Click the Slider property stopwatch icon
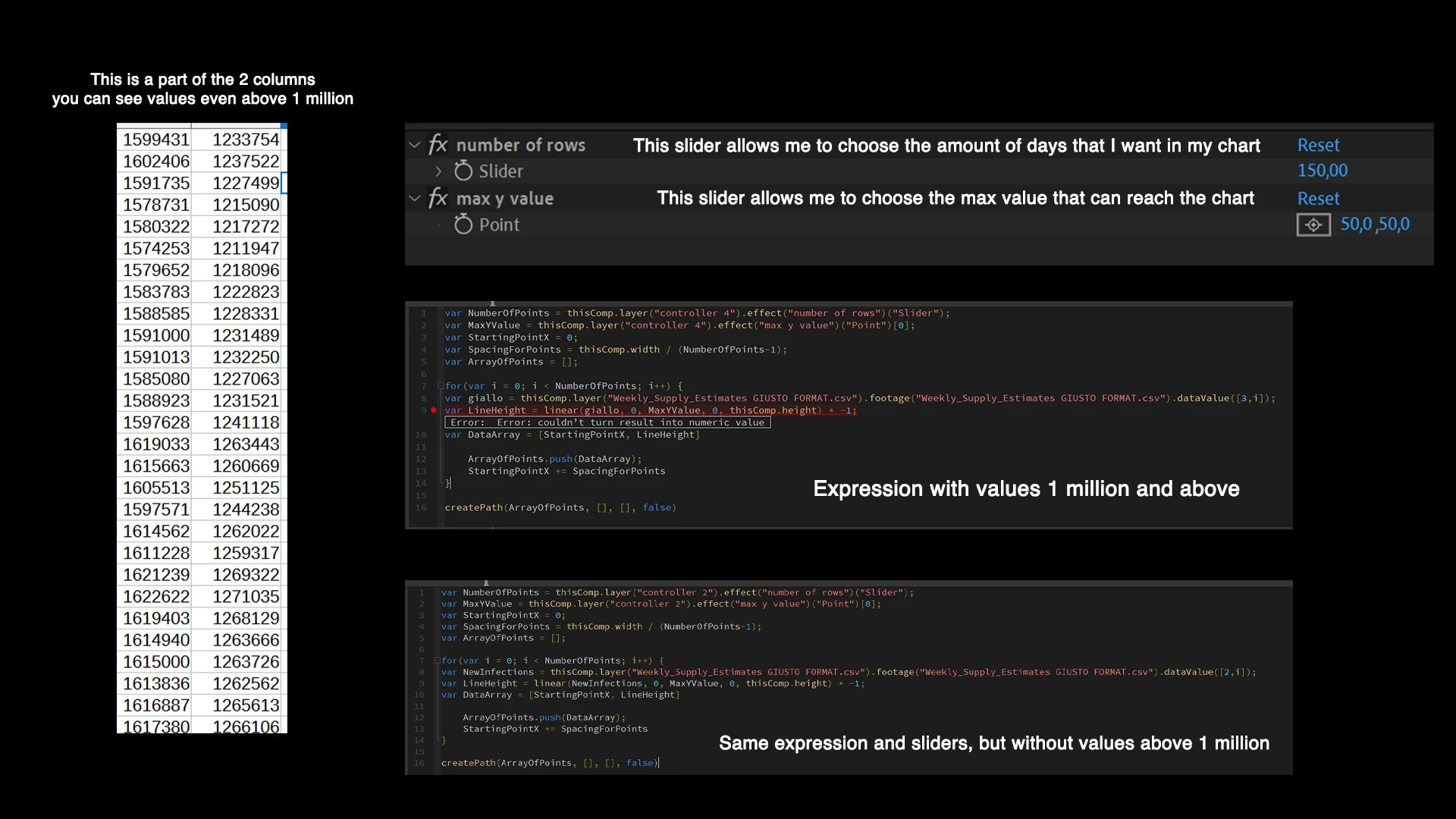Screen dimensions: 1456x819 pyautogui.click(x=463, y=171)
